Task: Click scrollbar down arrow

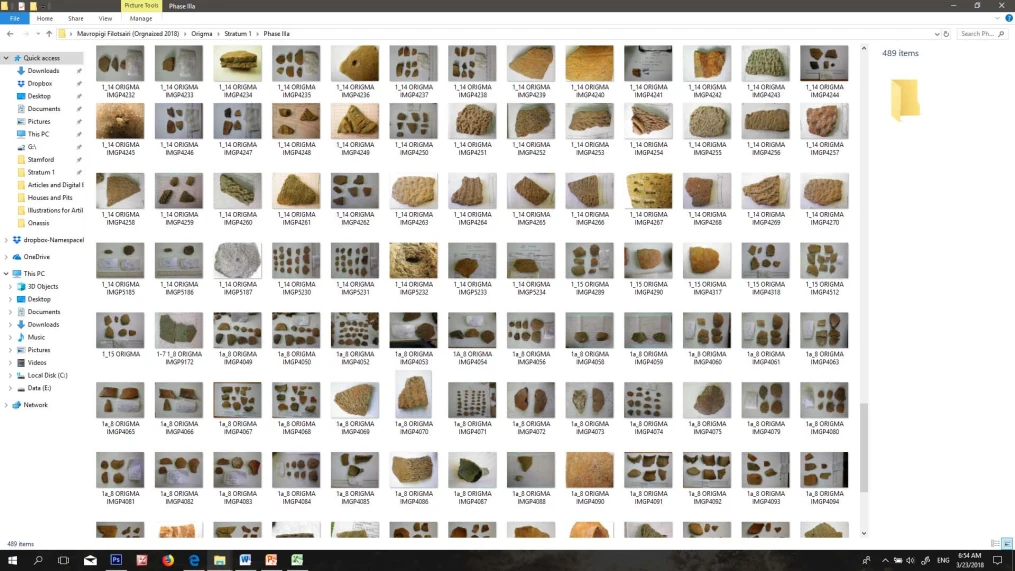Action: tap(864, 533)
